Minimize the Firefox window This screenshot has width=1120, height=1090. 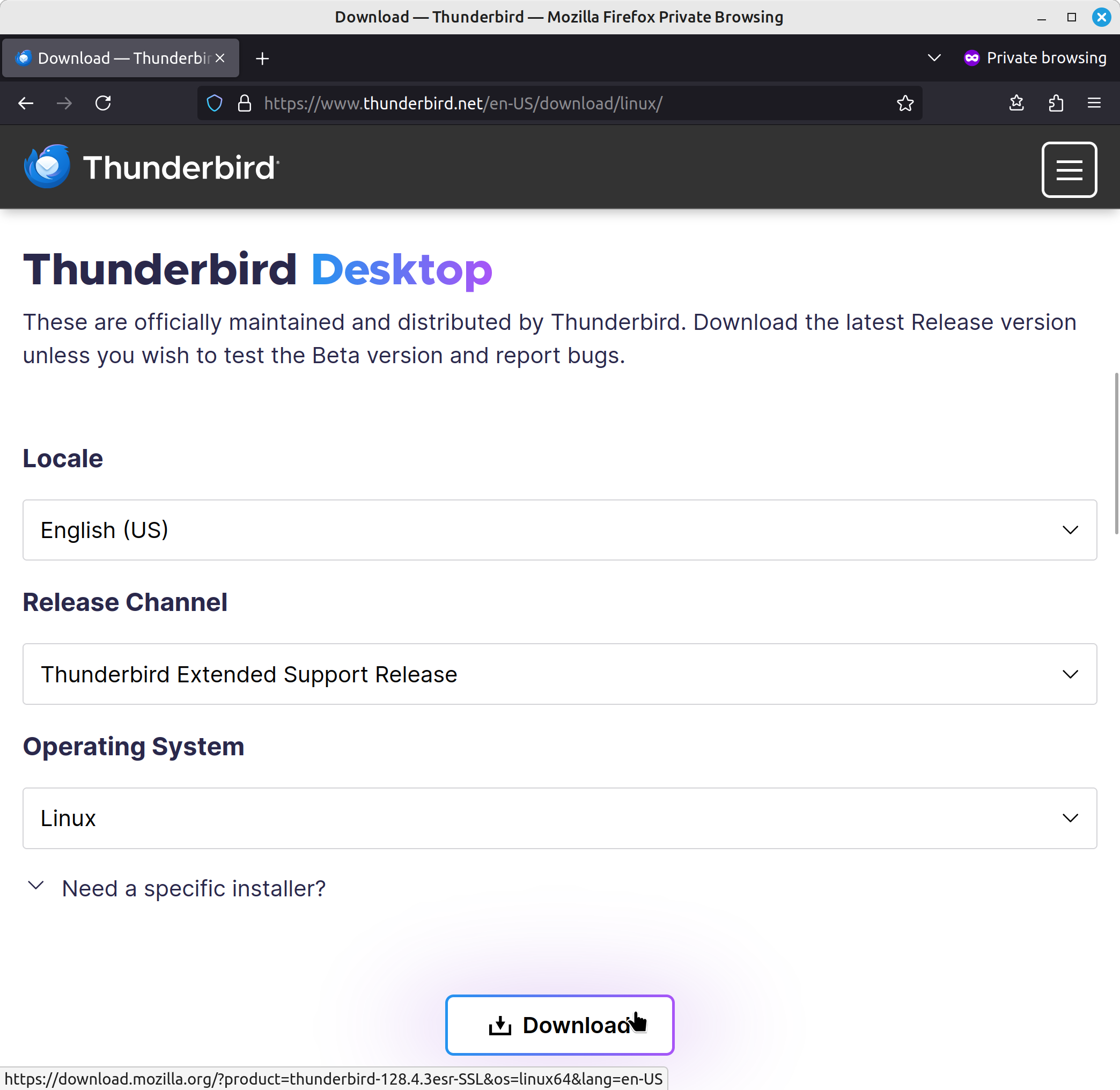click(1042, 17)
